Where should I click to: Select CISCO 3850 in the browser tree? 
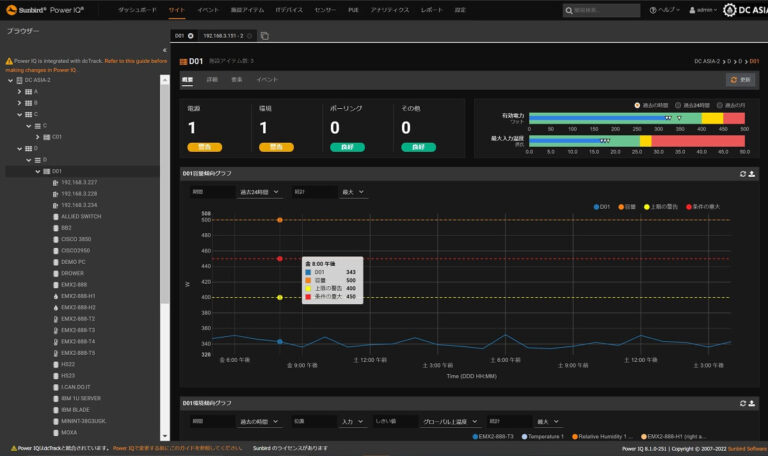pos(75,239)
